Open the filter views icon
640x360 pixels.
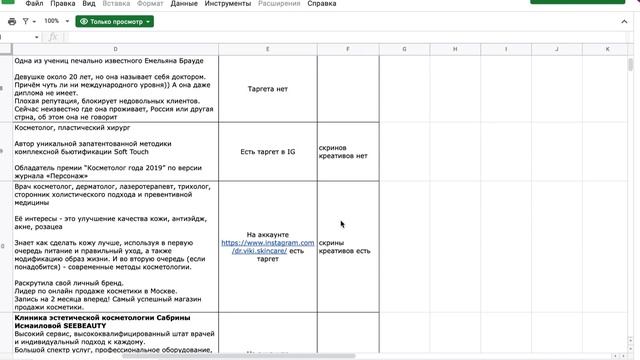click(26, 21)
